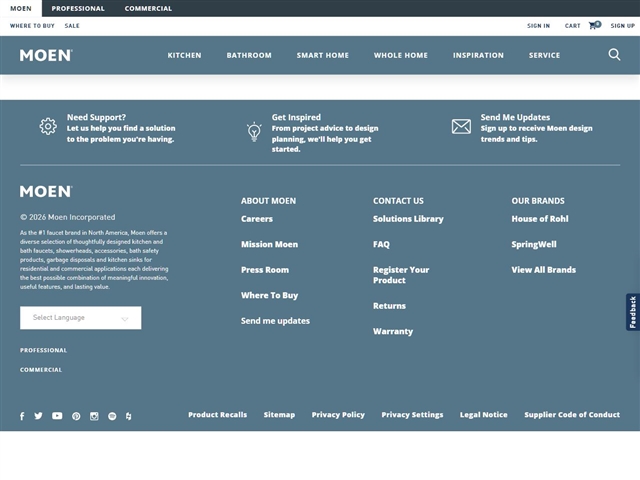Open the Warranty footer link
Image resolution: width=640 pixels, height=480 pixels.
click(x=393, y=331)
